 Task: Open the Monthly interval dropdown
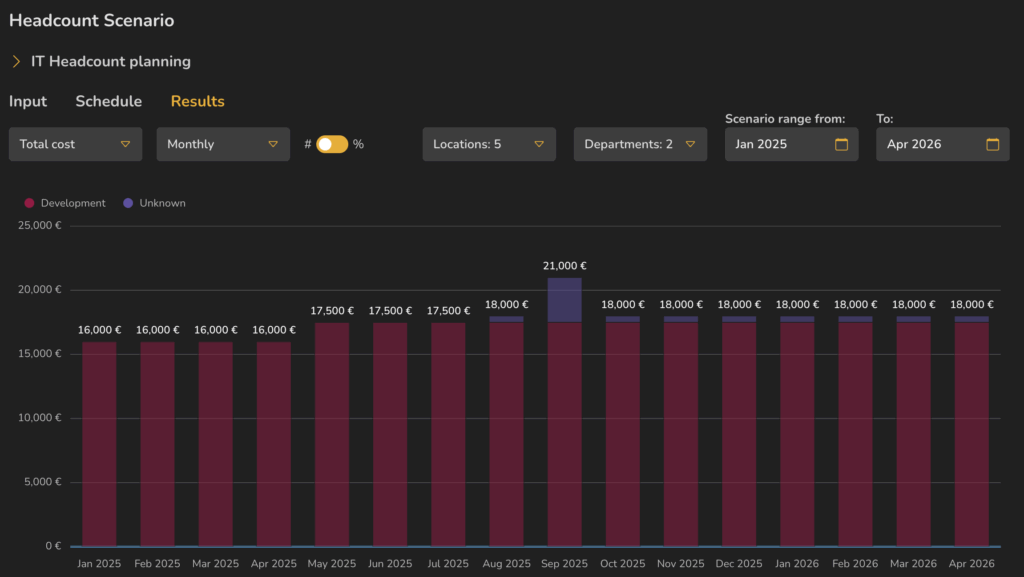coord(223,144)
